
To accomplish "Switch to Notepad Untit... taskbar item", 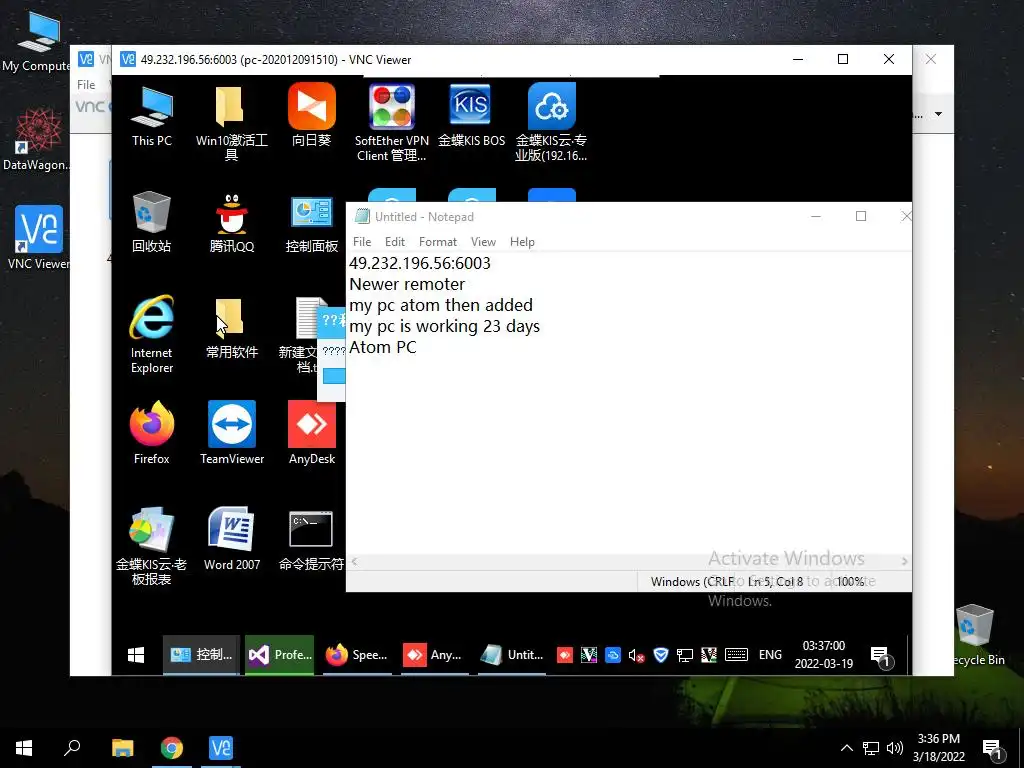I will click(x=512, y=655).
